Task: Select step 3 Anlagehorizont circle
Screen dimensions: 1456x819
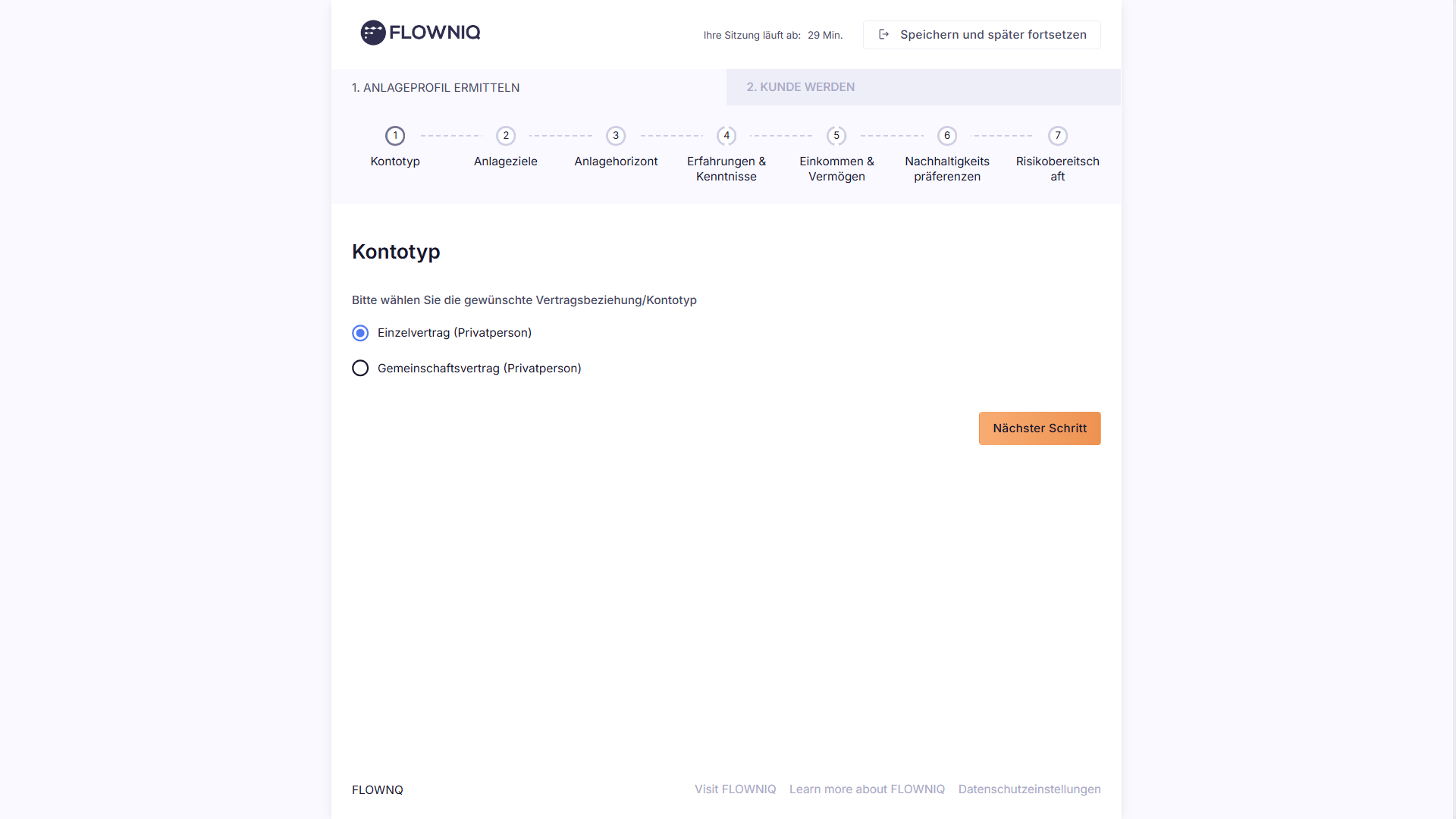Action: [x=616, y=136]
